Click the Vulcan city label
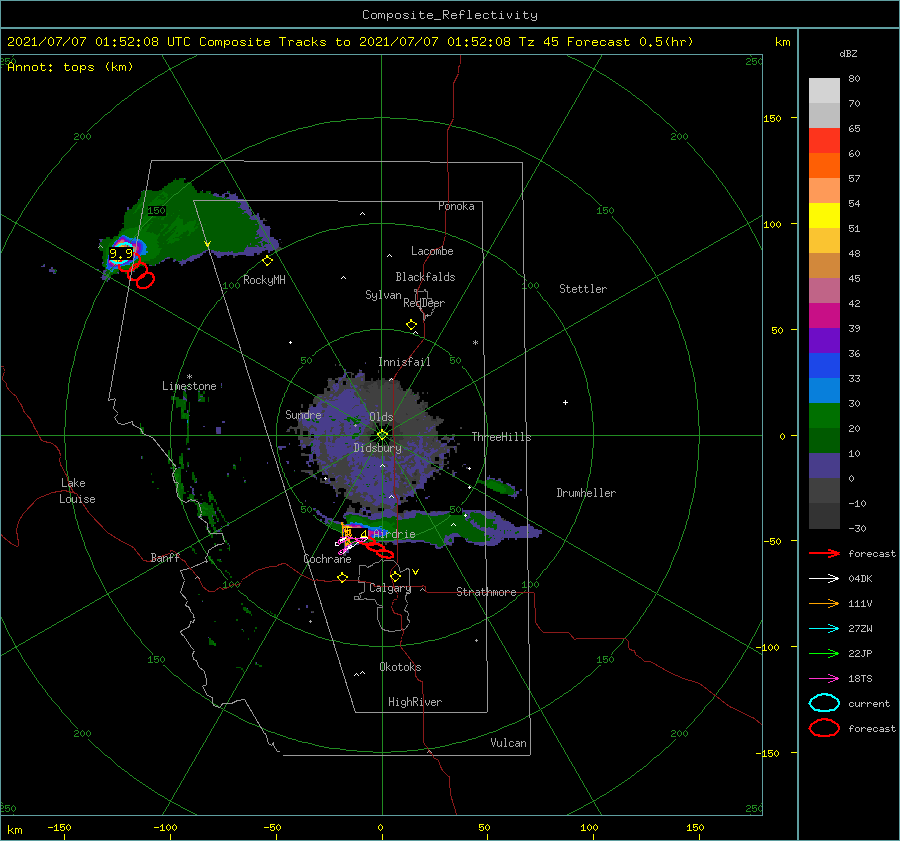This screenshot has height=841, width=900. [509, 743]
